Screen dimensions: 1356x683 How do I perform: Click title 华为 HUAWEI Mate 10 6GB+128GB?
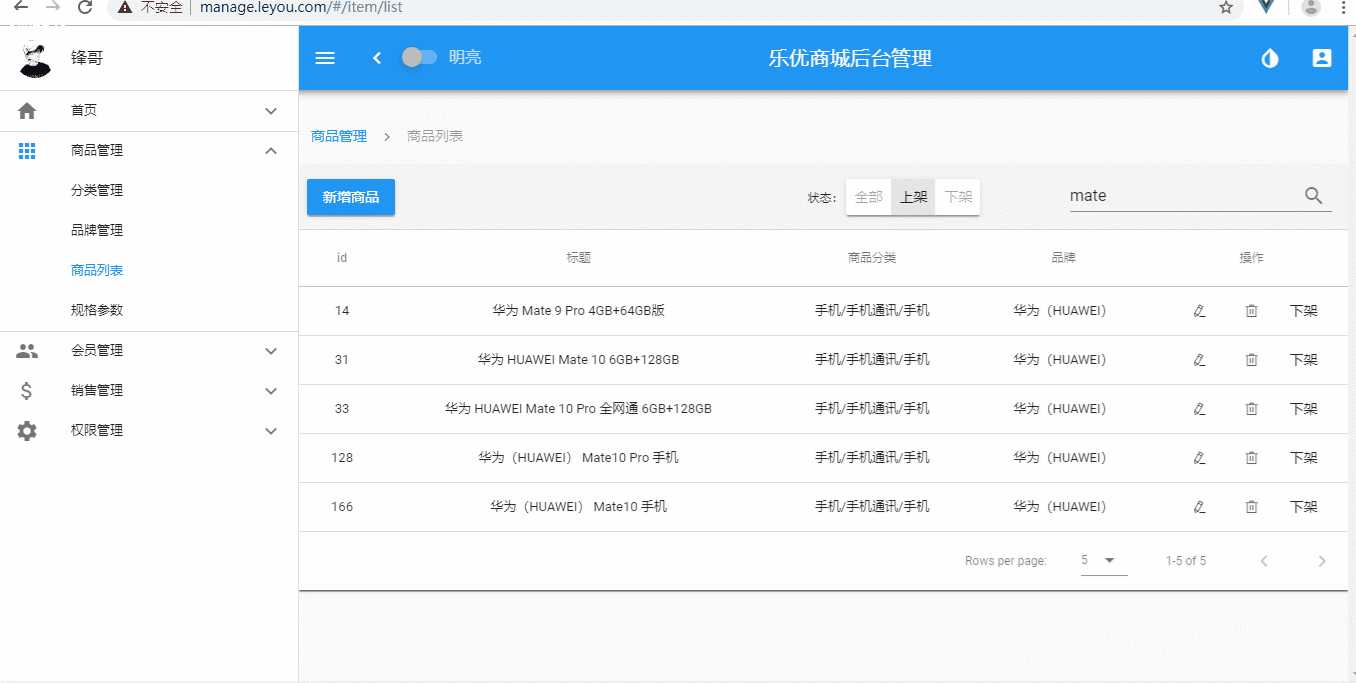pos(579,360)
